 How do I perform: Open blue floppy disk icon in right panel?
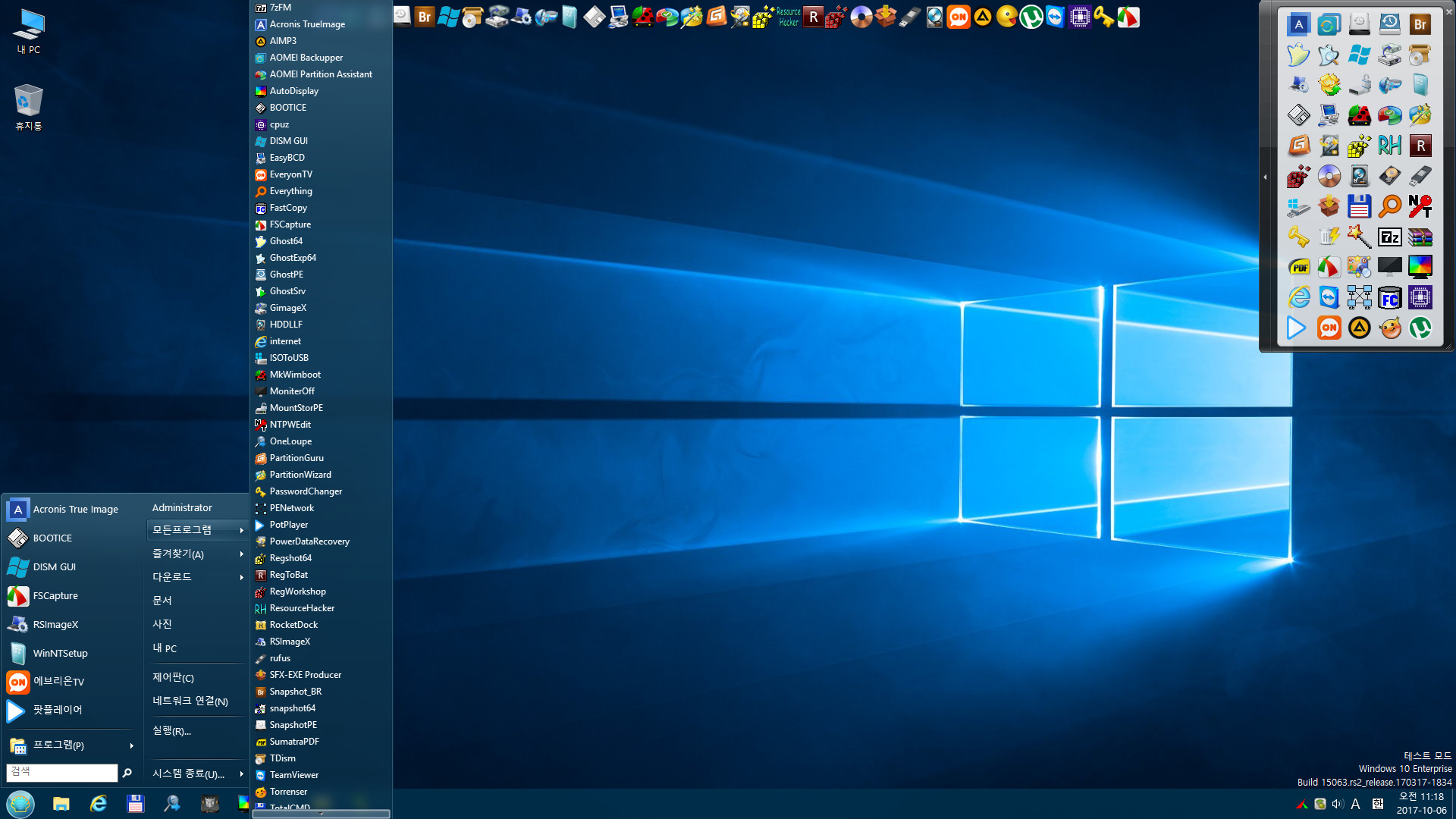tap(1359, 206)
